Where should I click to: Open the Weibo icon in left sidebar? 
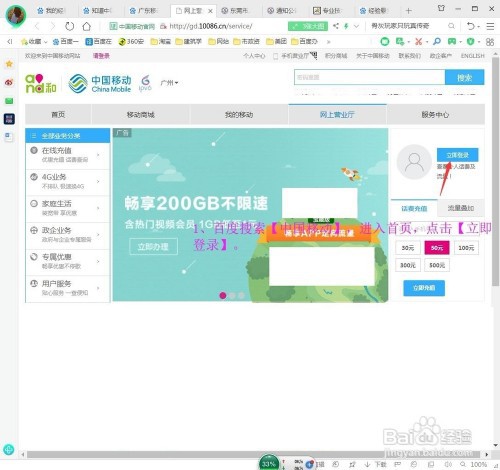pyautogui.click(x=9, y=82)
